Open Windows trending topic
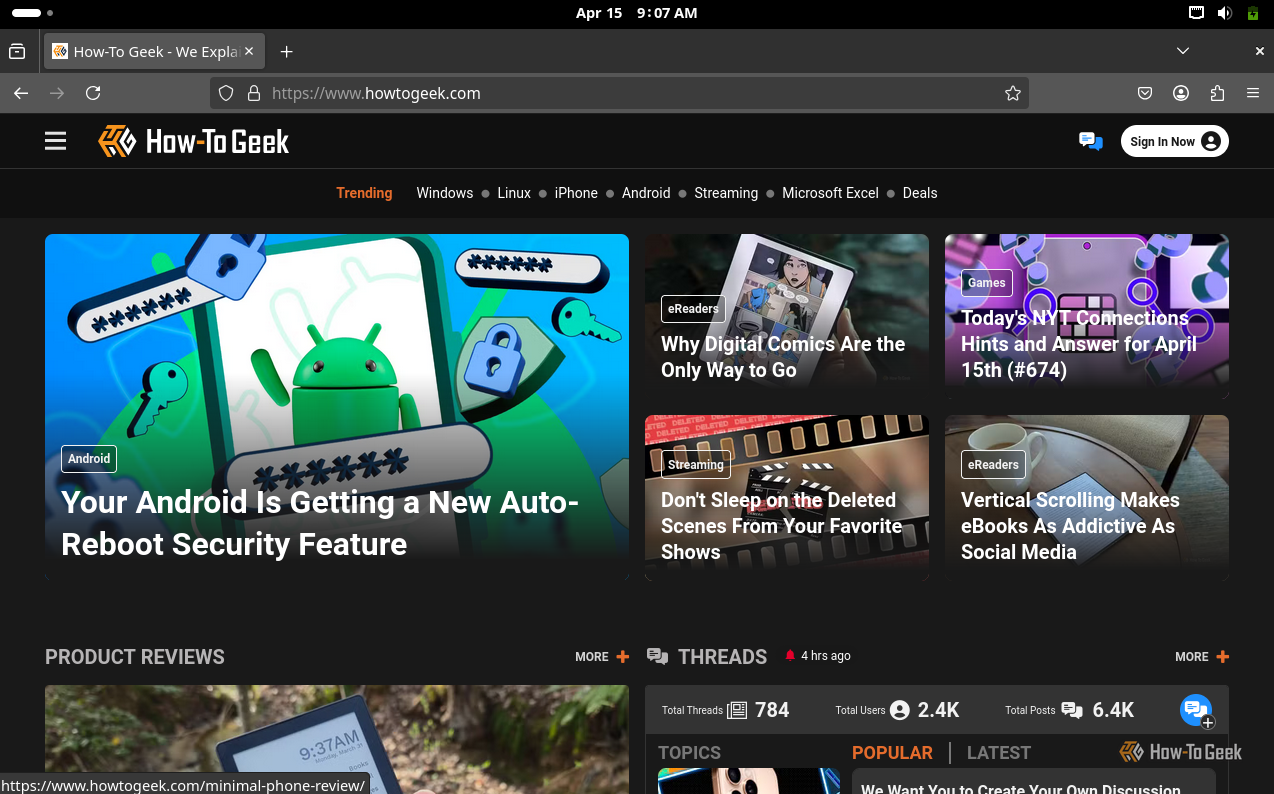 click(445, 193)
